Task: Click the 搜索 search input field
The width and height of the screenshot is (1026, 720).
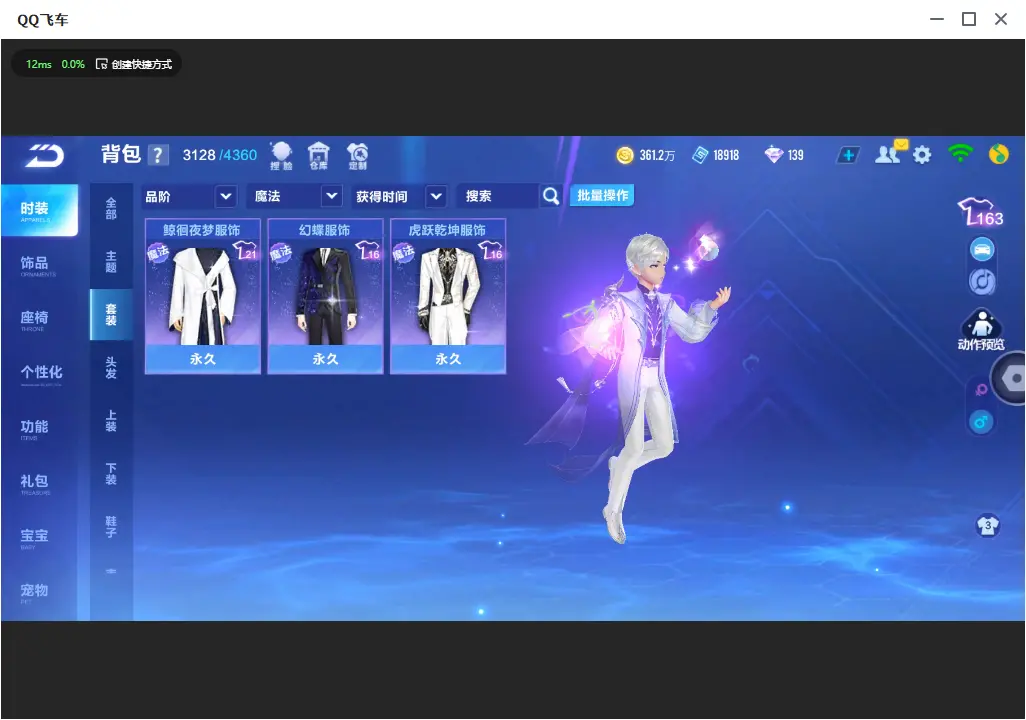Action: click(499, 196)
